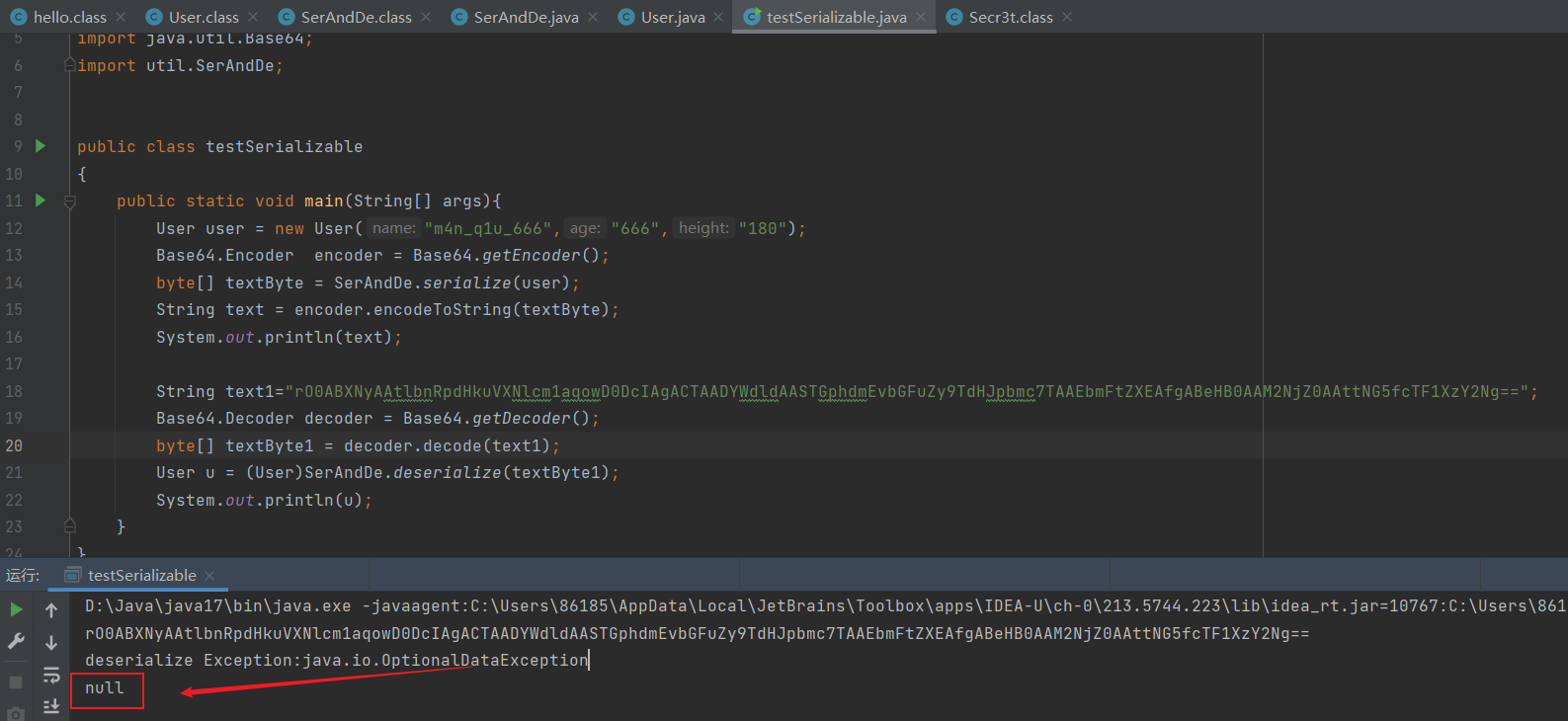Close the testSerializable run tab
Viewport: 1568px width, 721px height.
point(209,576)
